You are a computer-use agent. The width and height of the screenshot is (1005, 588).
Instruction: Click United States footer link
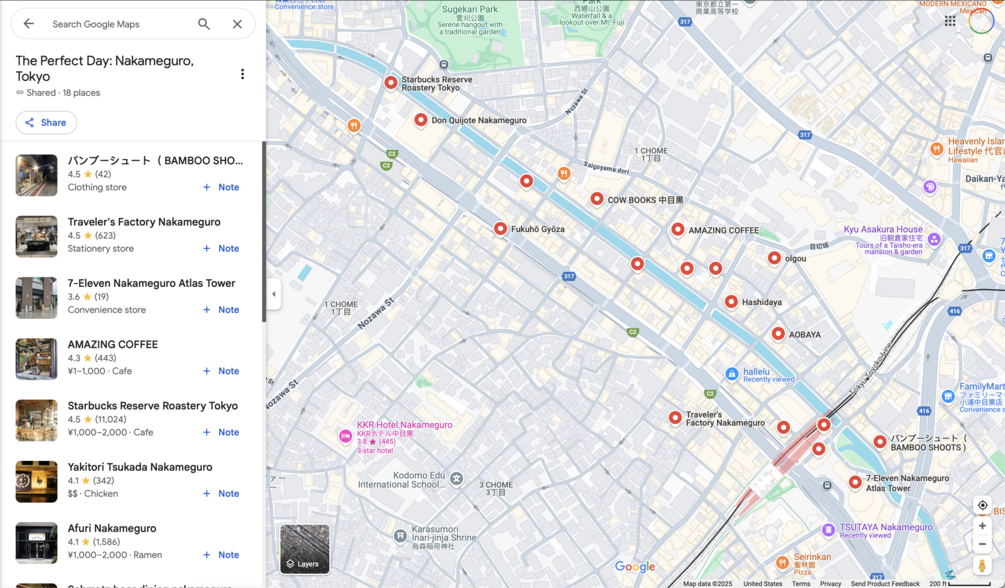(x=763, y=584)
